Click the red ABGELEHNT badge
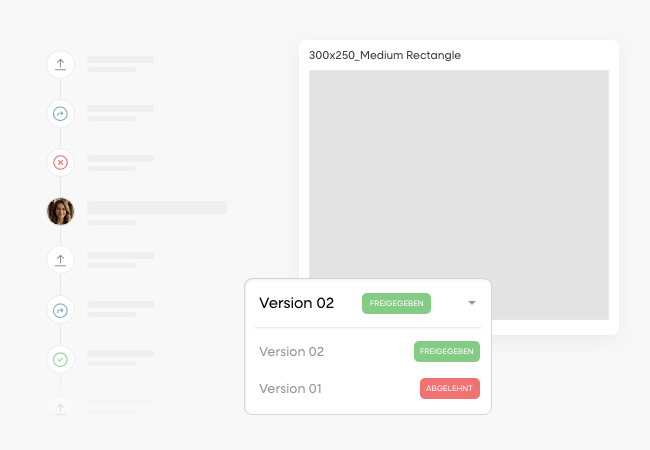The image size is (650, 450). click(x=450, y=389)
